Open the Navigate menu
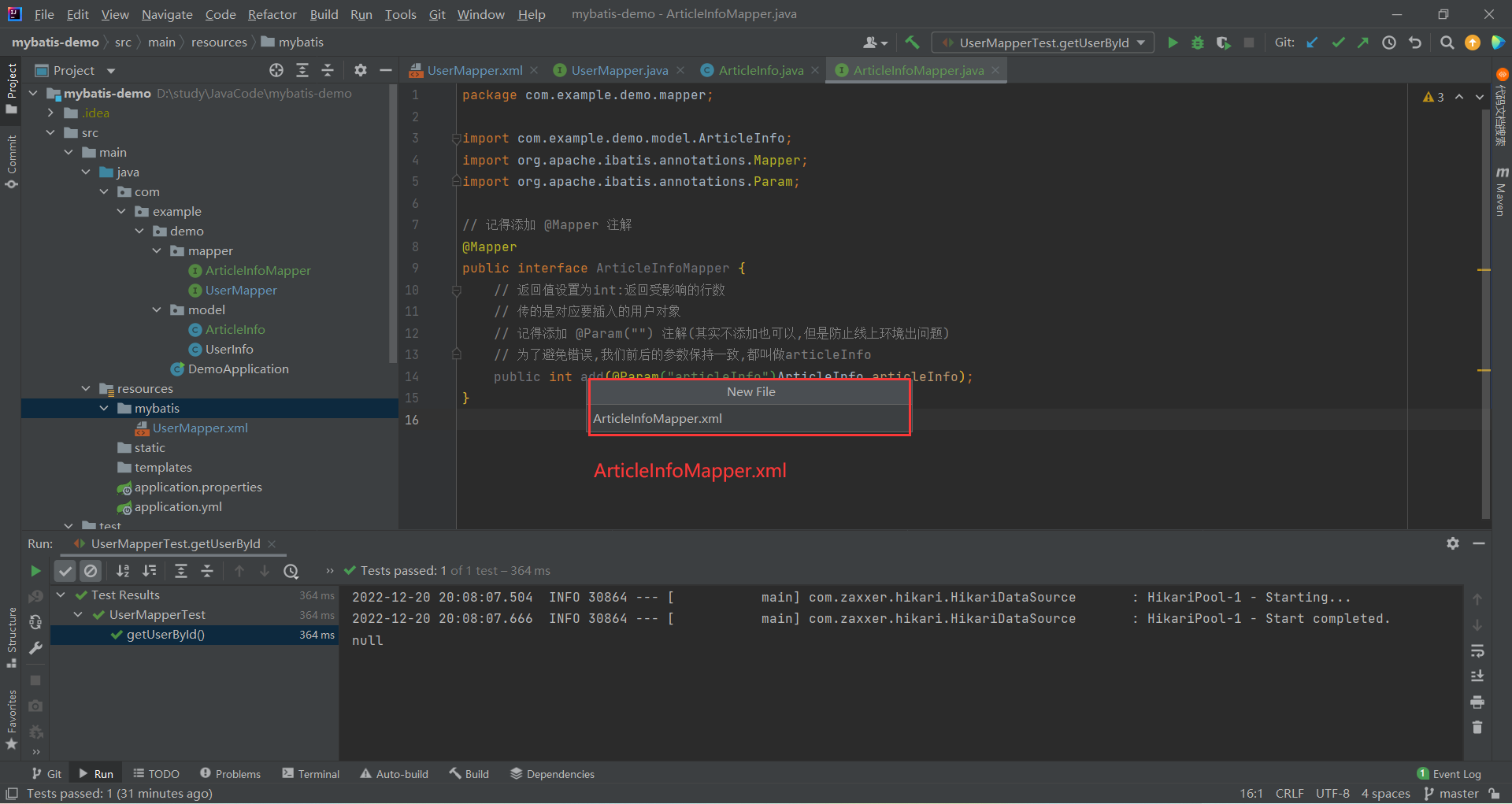Screen dimensions: 1512x804 click(x=167, y=14)
